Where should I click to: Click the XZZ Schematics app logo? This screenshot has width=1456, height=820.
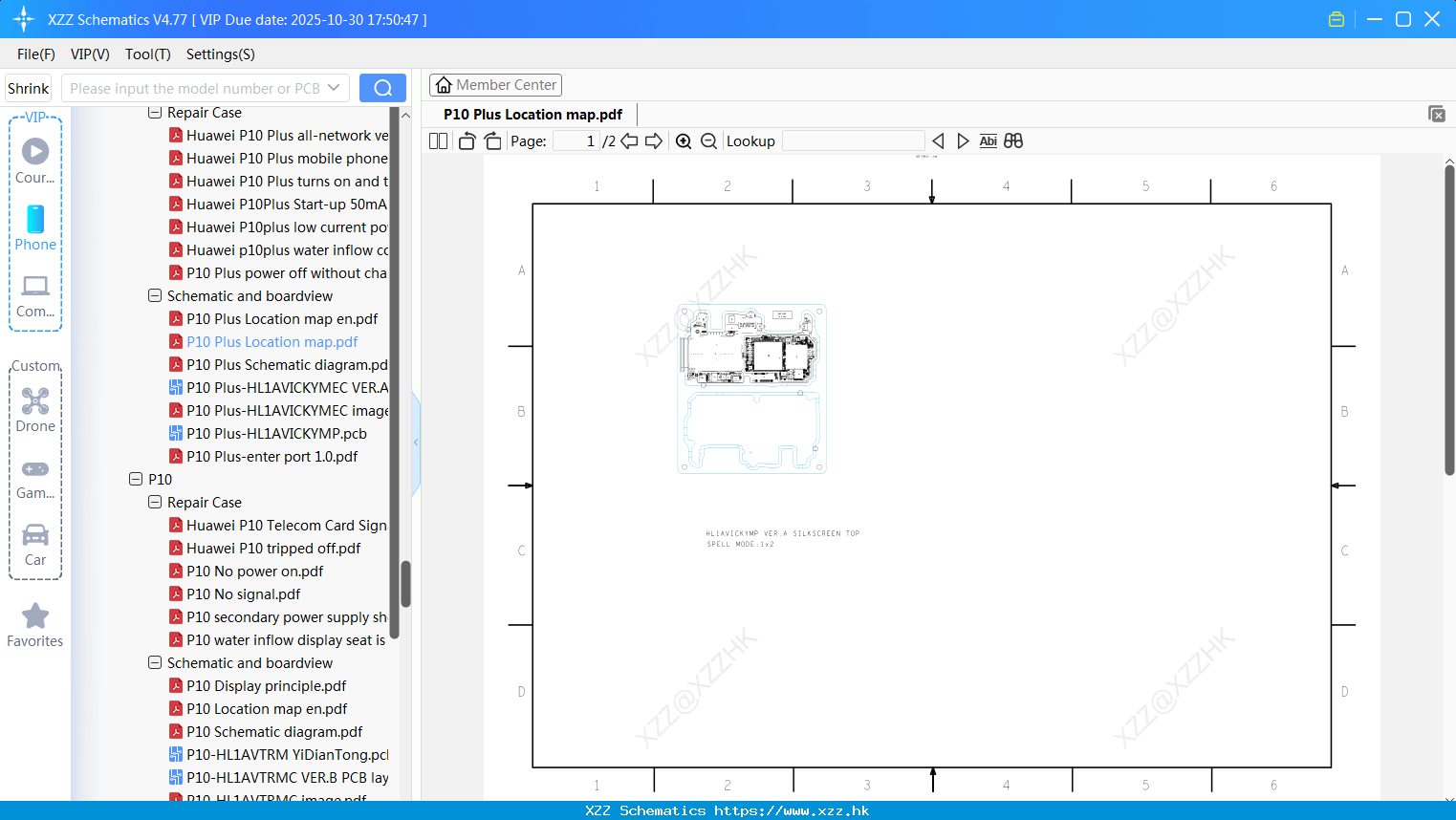coord(24,19)
